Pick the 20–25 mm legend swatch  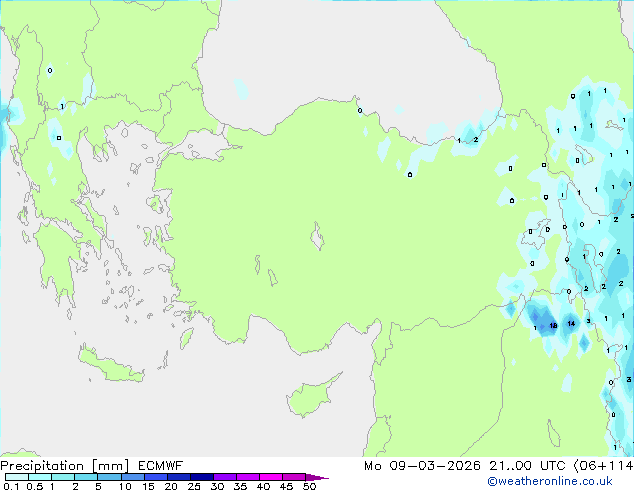(x=178, y=477)
